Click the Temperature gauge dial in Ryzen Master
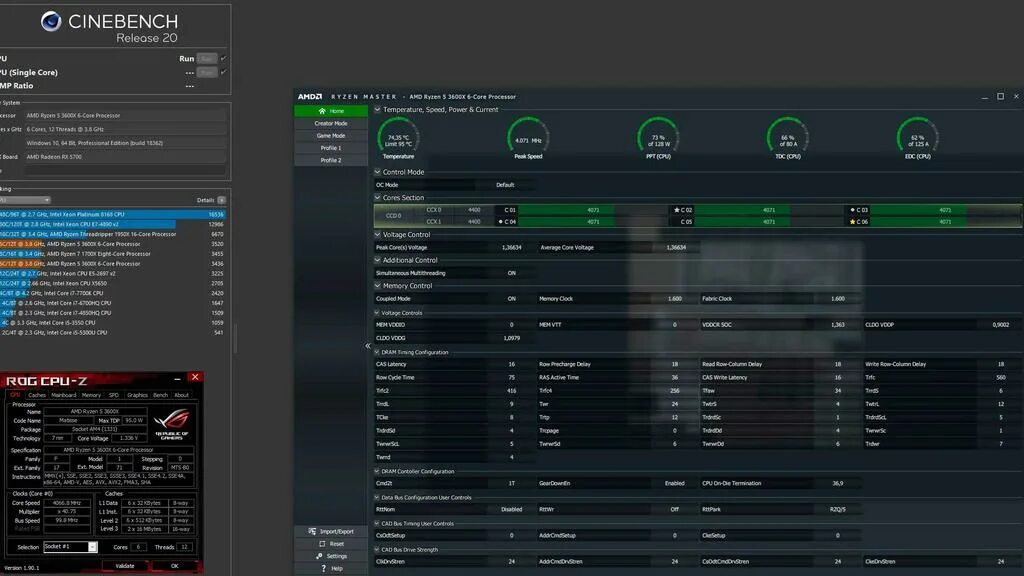 tap(398, 137)
